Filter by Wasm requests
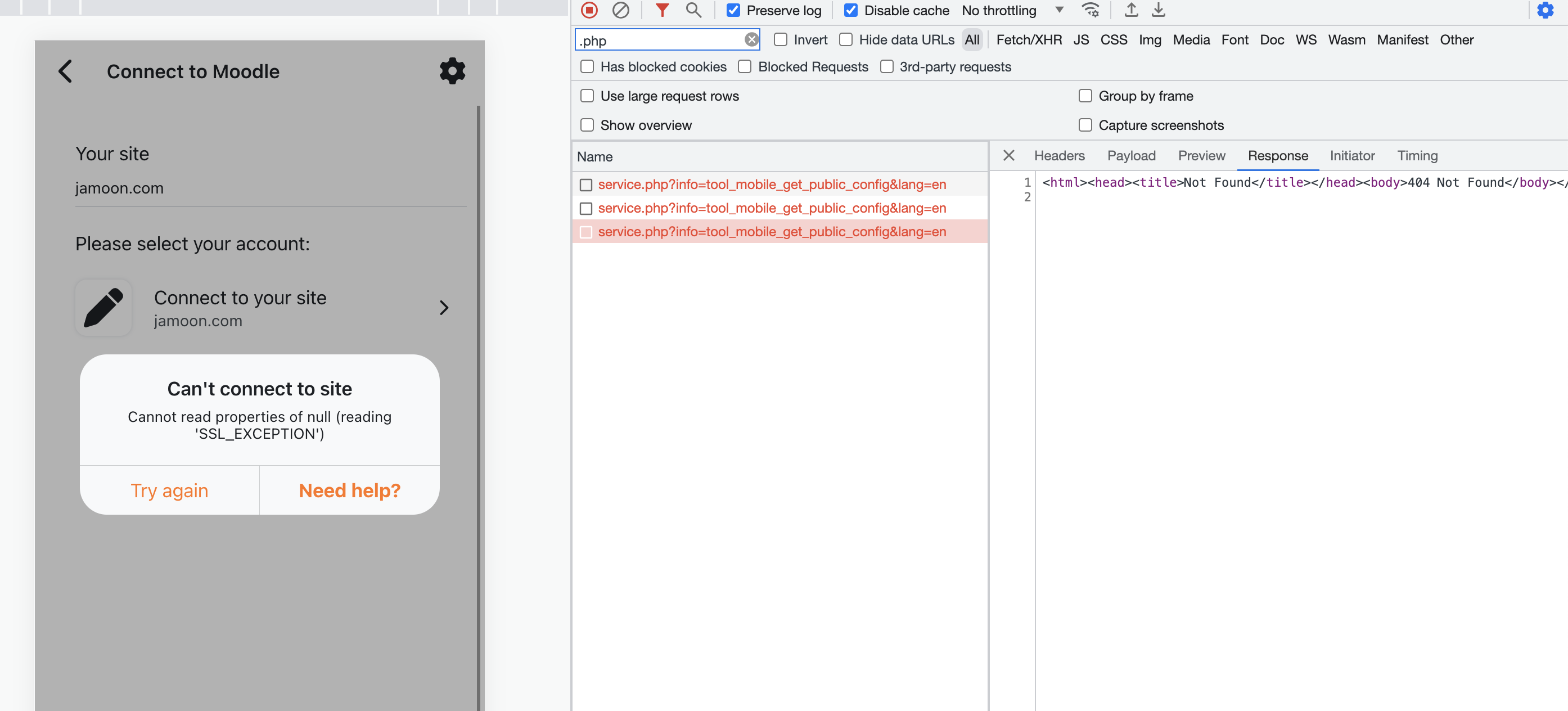The width and height of the screenshot is (1568, 711). pyautogui.click(x=1346, y=39)
